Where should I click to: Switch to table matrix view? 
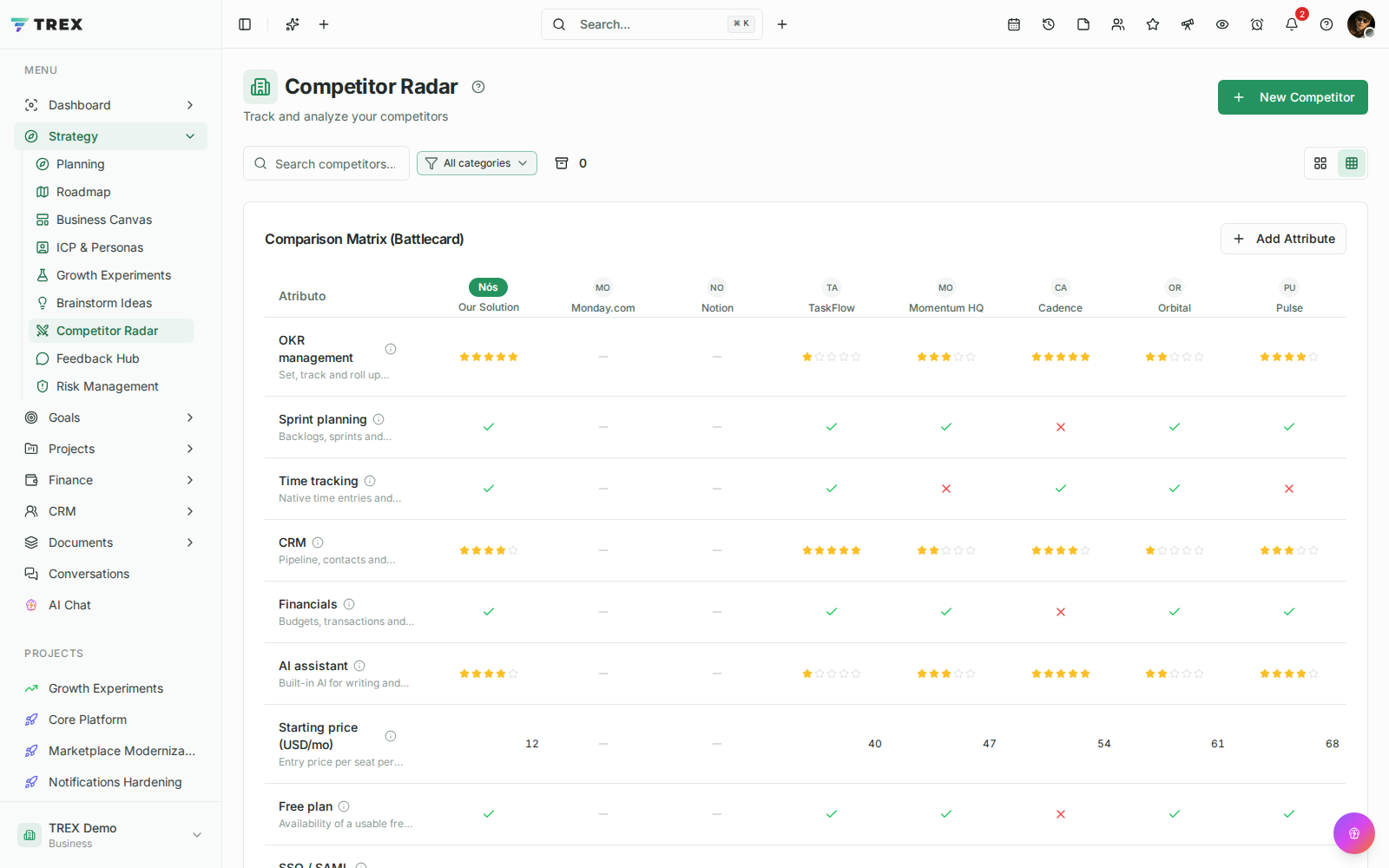[x=1352, y=163]
